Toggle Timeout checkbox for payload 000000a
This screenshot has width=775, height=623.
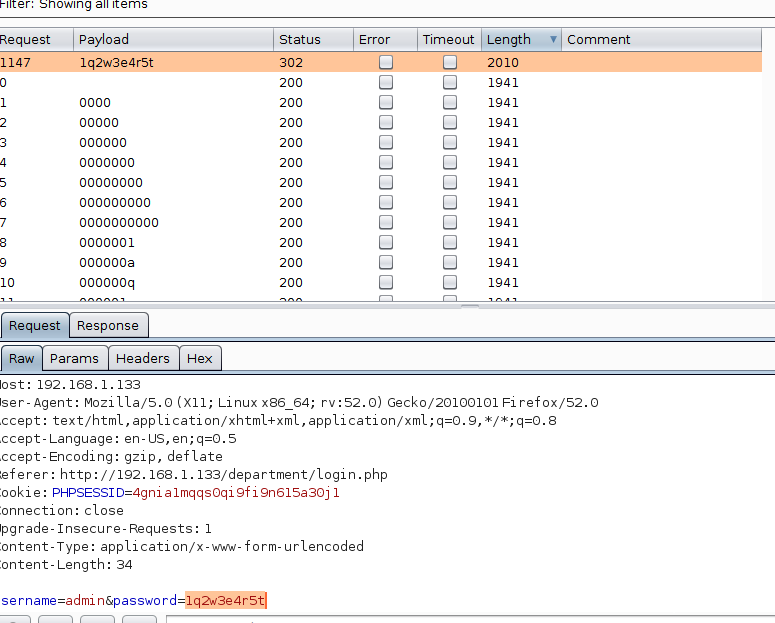coord(450,262)
